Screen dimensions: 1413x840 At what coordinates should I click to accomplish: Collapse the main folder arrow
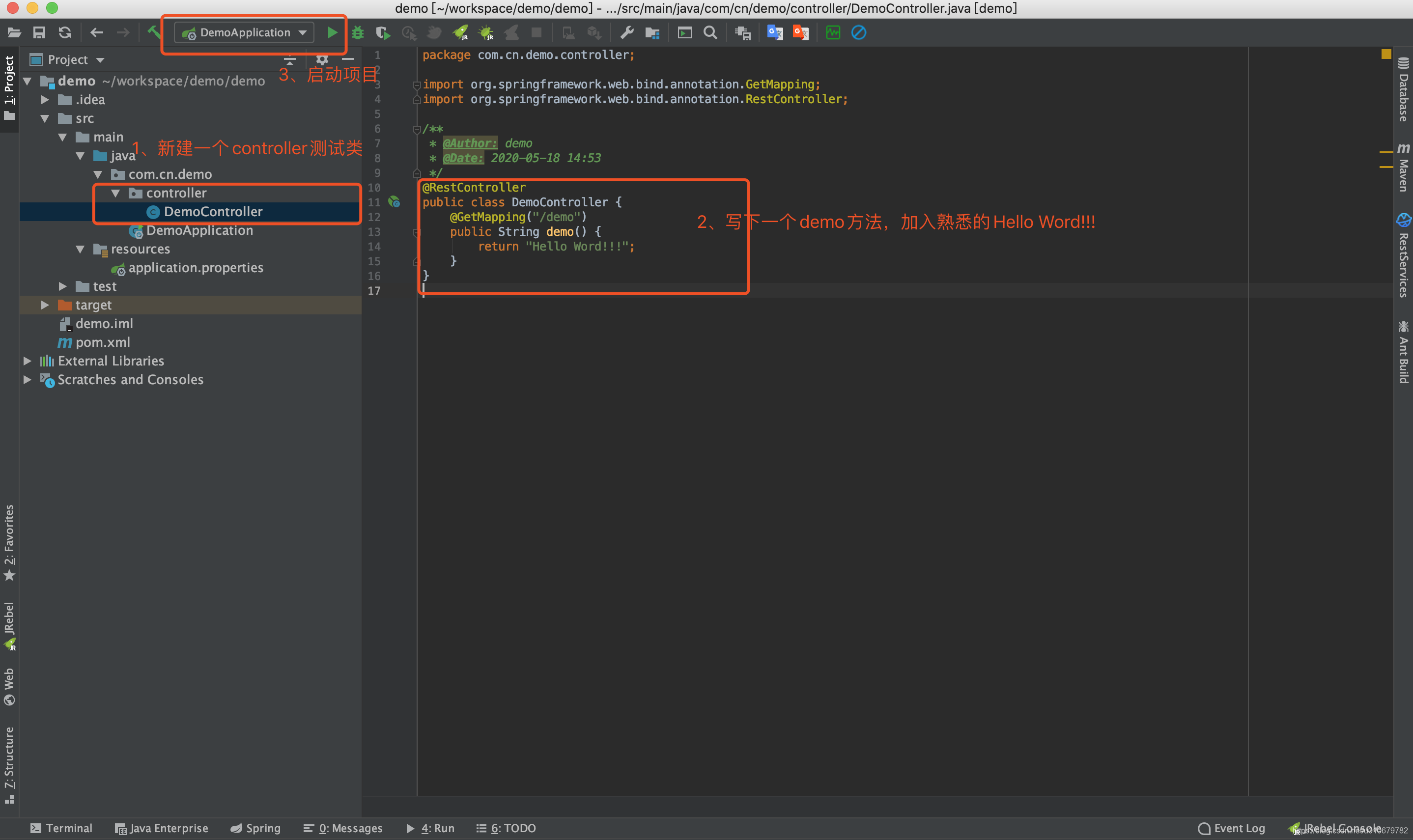coord(62,137)
